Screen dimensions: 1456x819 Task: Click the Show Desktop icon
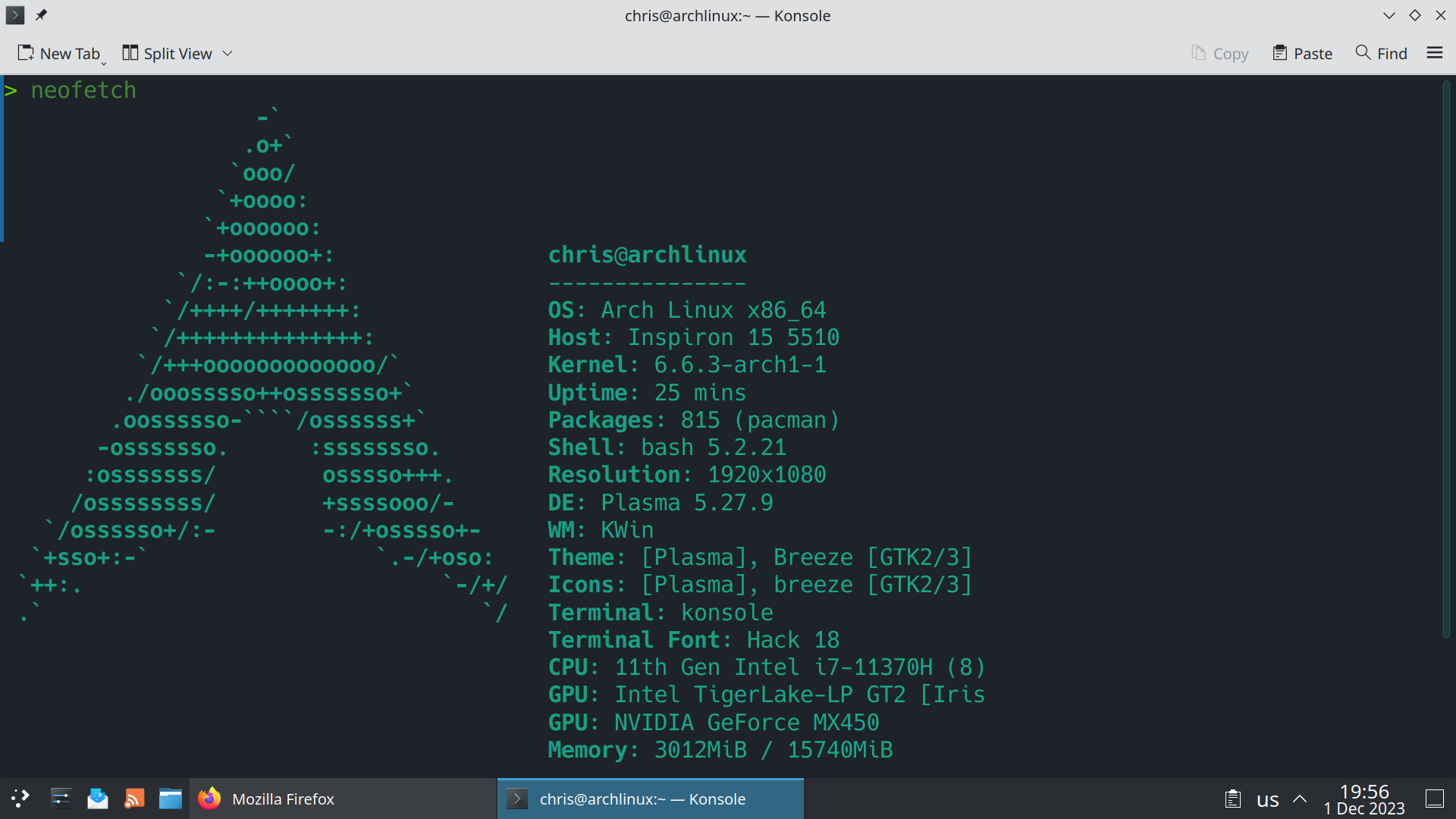click(x=1435, y=799)
